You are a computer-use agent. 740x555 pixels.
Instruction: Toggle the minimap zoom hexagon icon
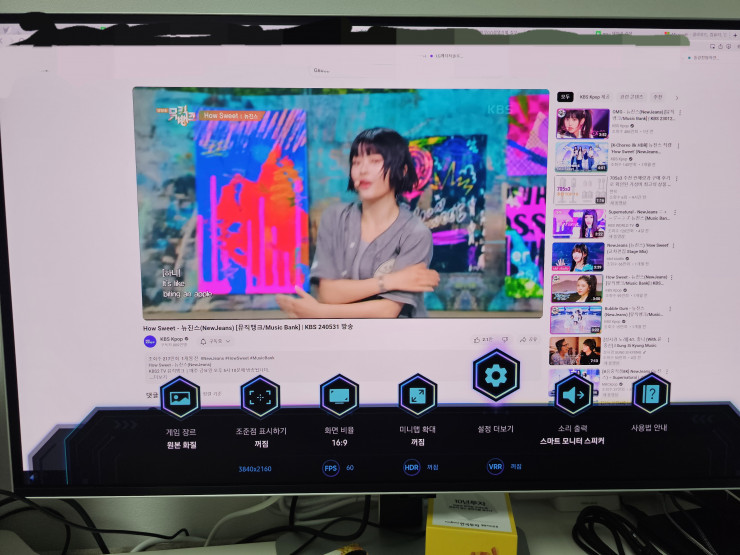click(418, 395)
